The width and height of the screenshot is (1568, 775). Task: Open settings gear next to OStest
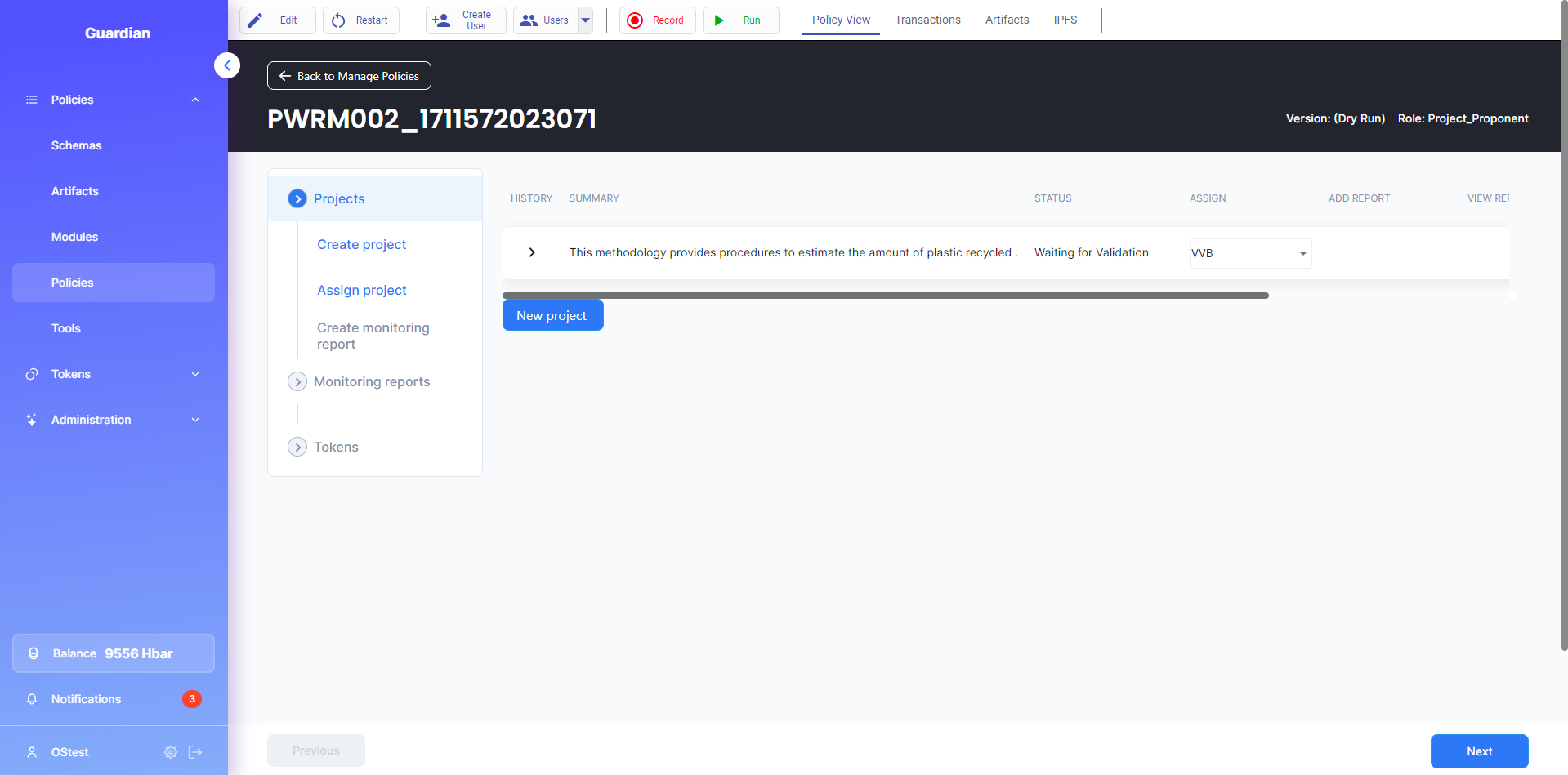pos(171,752)
